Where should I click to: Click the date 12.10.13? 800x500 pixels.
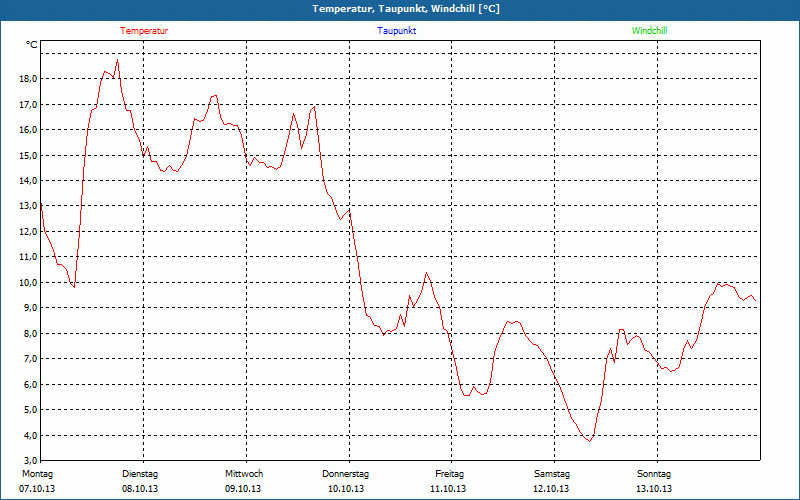click(551, 489)
